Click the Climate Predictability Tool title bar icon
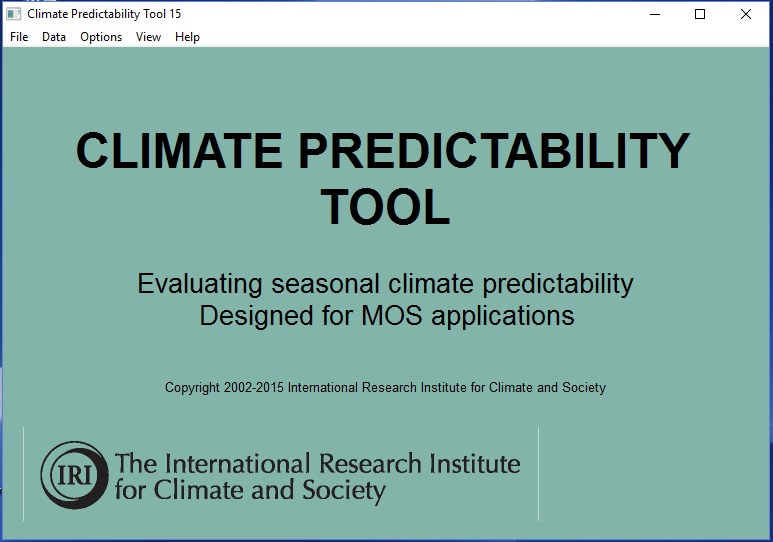773x542 pixels. click(13, 14)
